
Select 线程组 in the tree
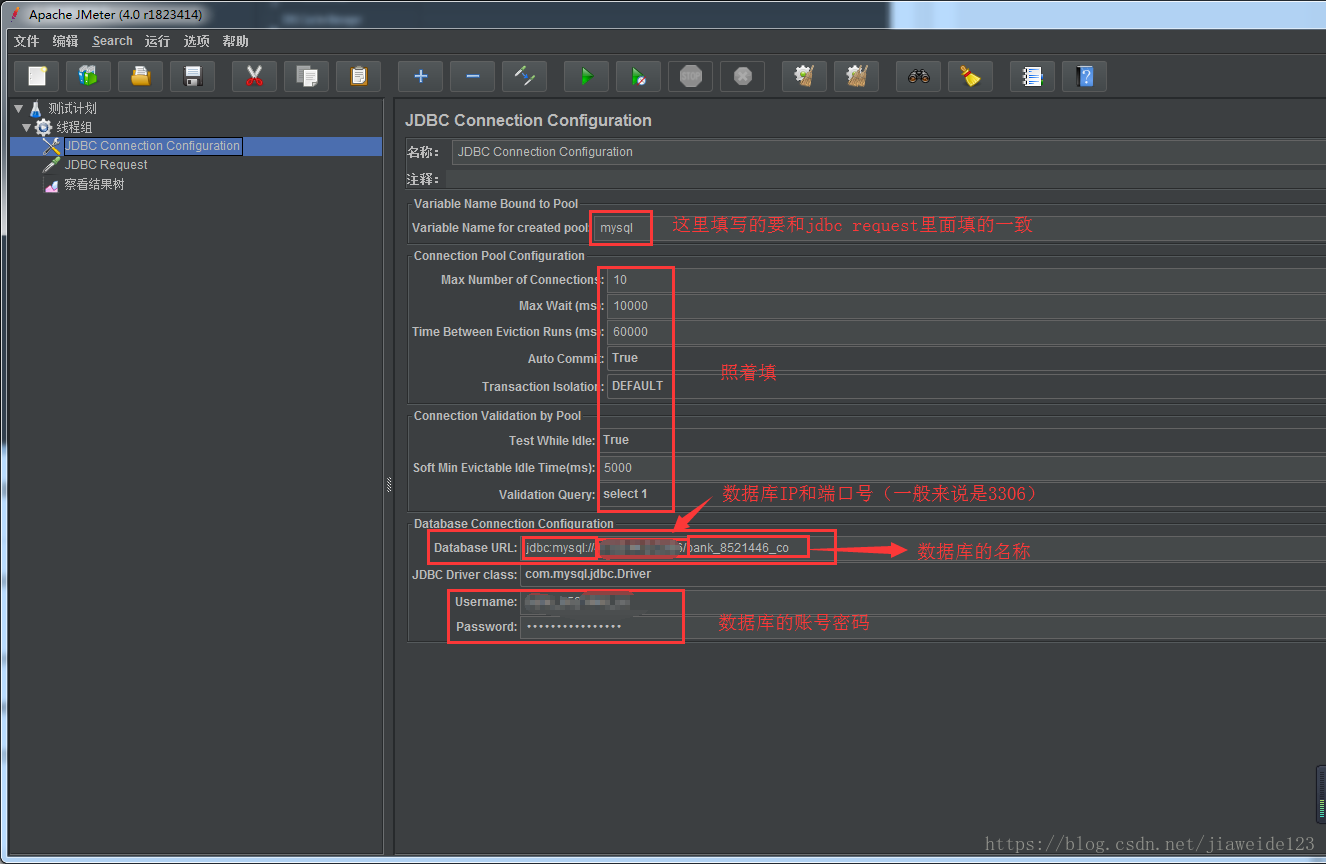(x=74, y=127)
